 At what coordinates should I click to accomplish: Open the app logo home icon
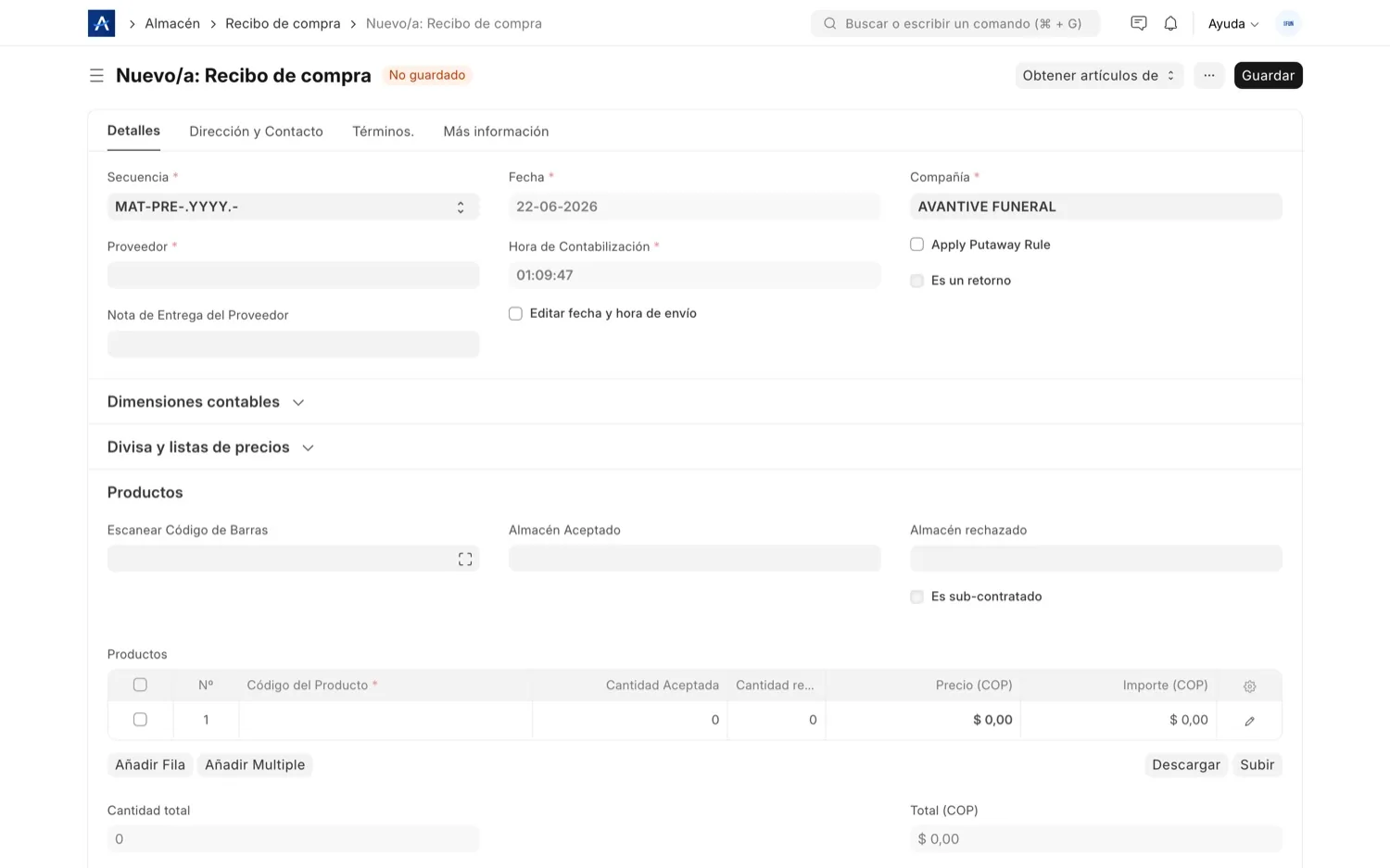101,23
